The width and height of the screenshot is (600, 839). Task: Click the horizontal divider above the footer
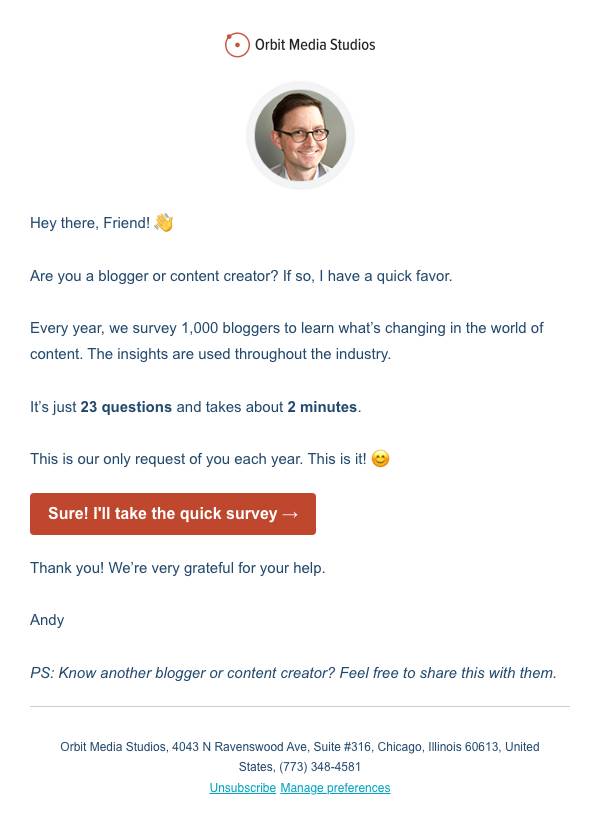click(x=300, y=706)
